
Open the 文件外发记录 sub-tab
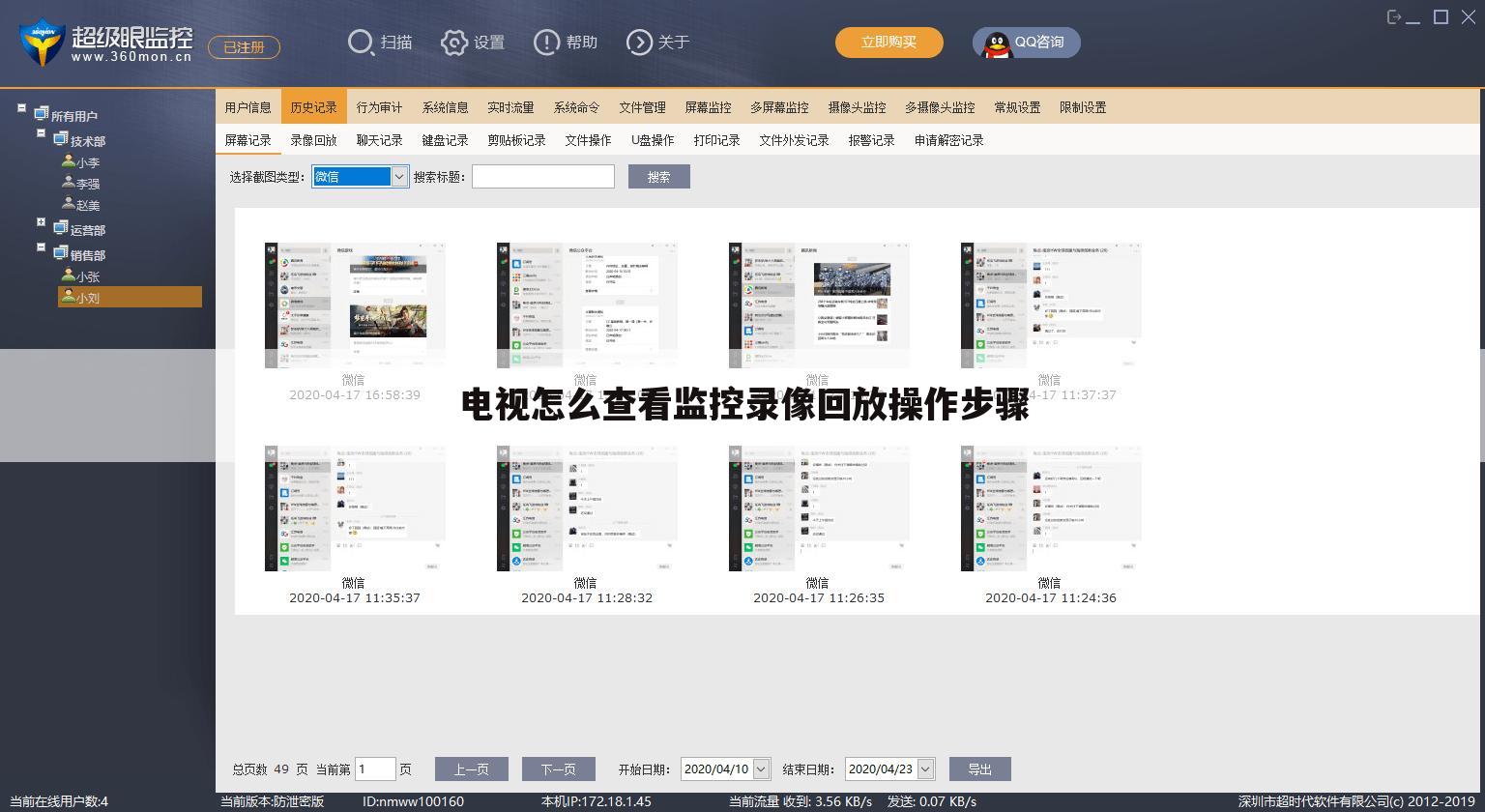click(795, 140)
